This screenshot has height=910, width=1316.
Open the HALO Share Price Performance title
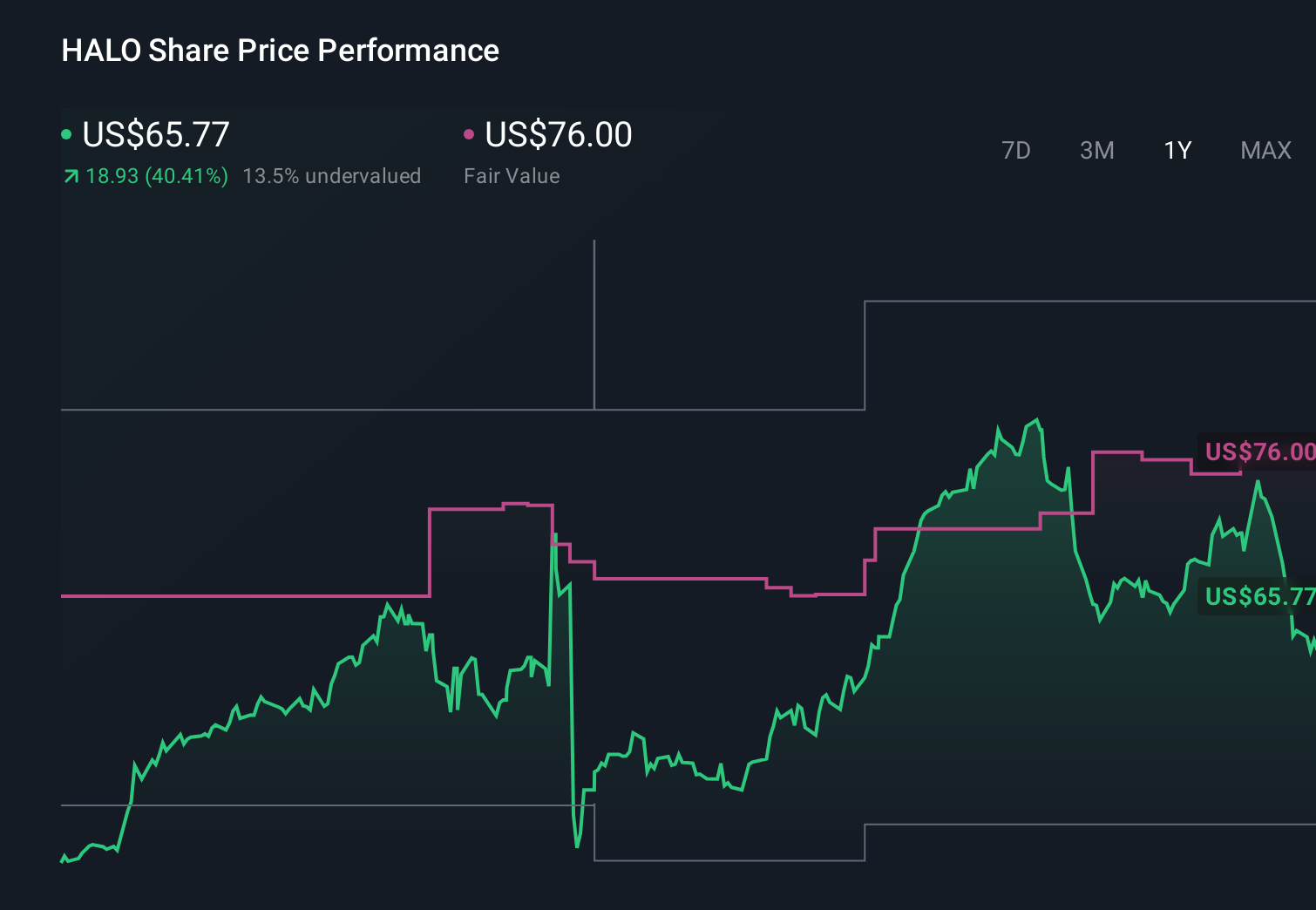[x=280, y=50]
